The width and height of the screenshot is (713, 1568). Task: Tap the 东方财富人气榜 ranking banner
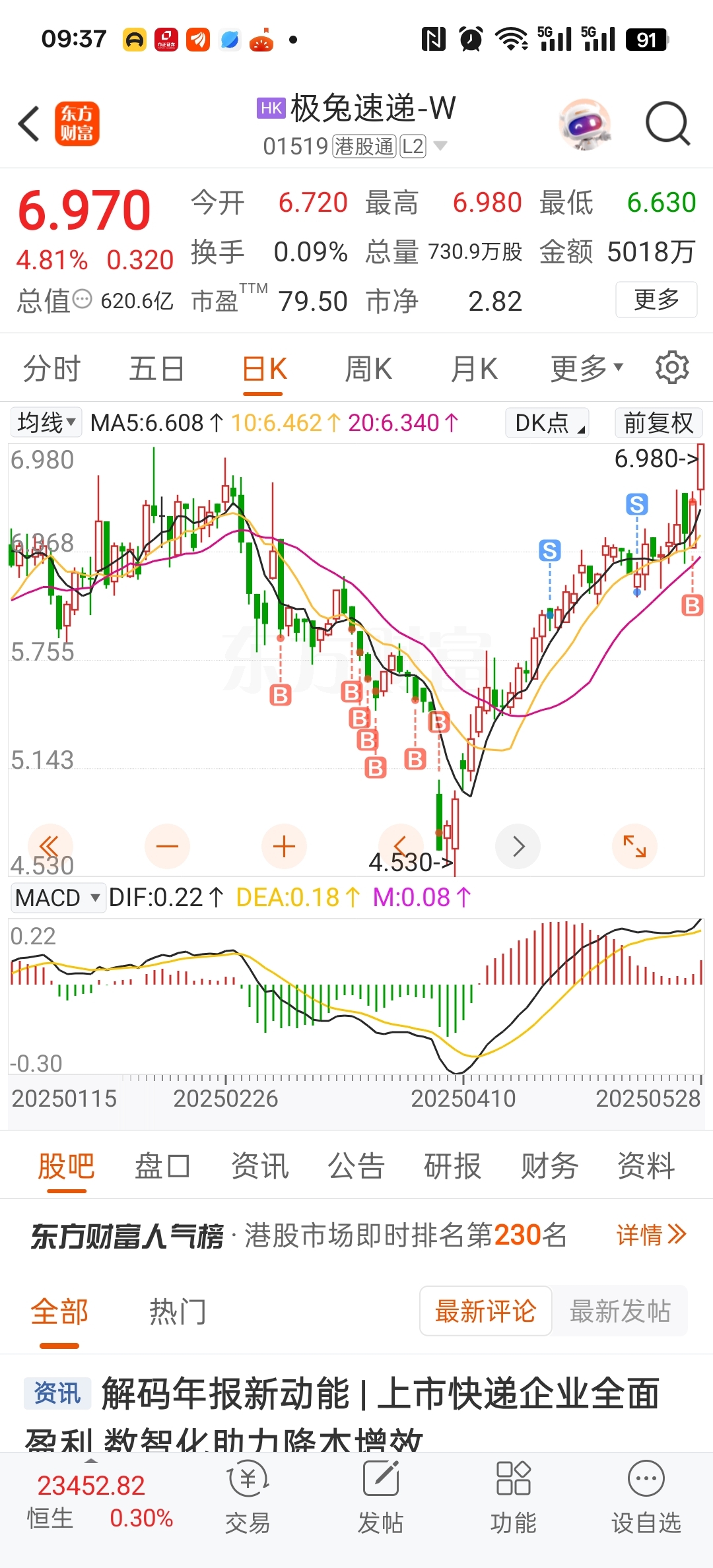coord(356,1234)
